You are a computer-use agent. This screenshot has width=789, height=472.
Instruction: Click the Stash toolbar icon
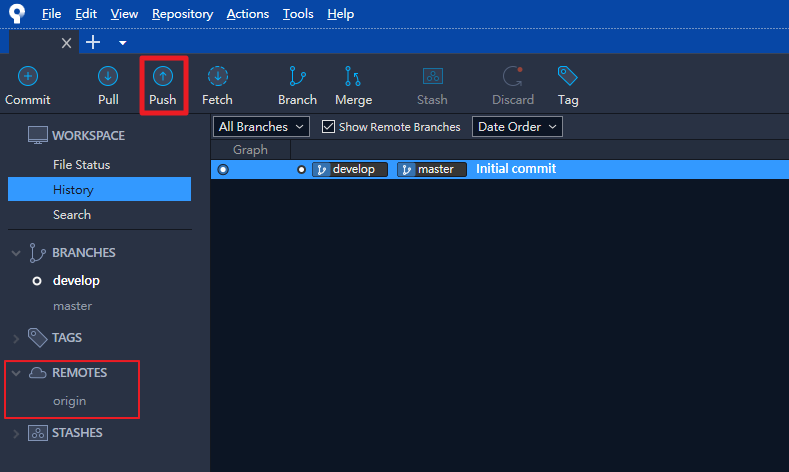(x=432, y=77)
